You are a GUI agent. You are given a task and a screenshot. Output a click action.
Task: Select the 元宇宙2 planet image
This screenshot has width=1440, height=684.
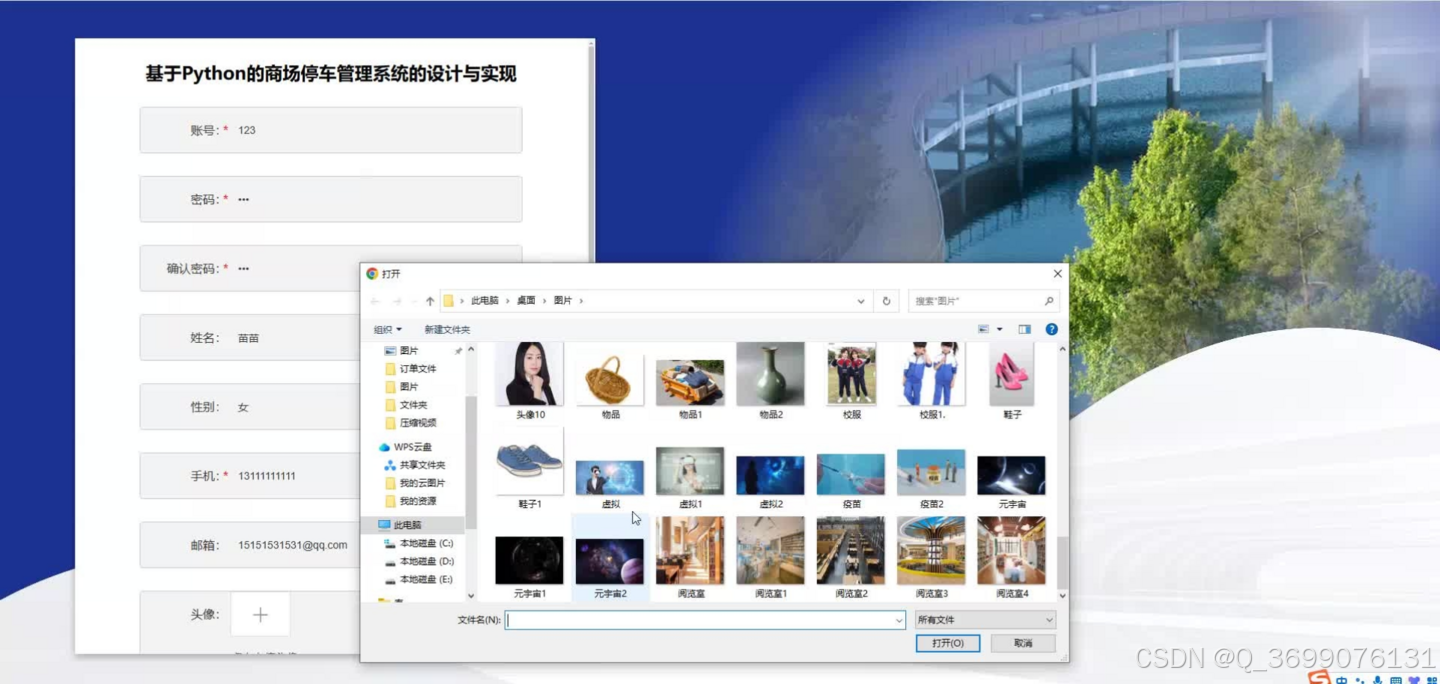610,566
